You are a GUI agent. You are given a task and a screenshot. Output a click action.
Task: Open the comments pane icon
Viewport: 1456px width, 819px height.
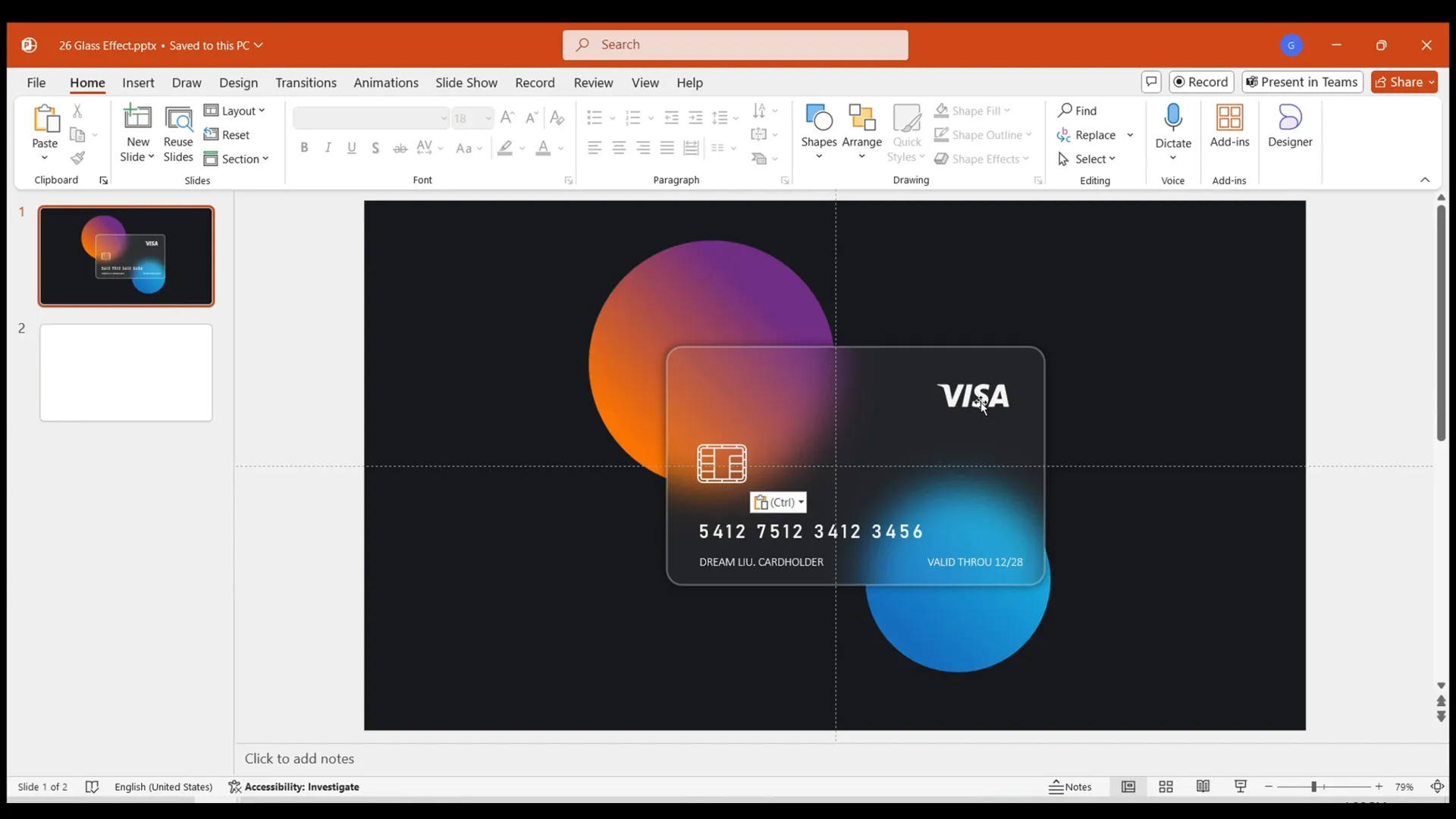point(1151,82)
